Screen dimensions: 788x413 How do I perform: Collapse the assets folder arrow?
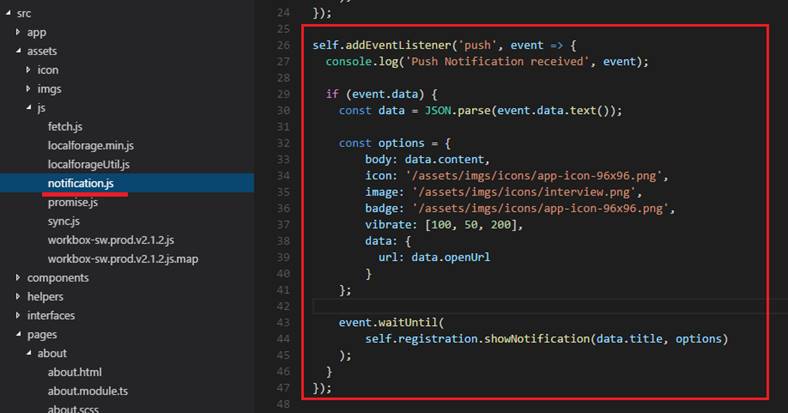(18, 51)
